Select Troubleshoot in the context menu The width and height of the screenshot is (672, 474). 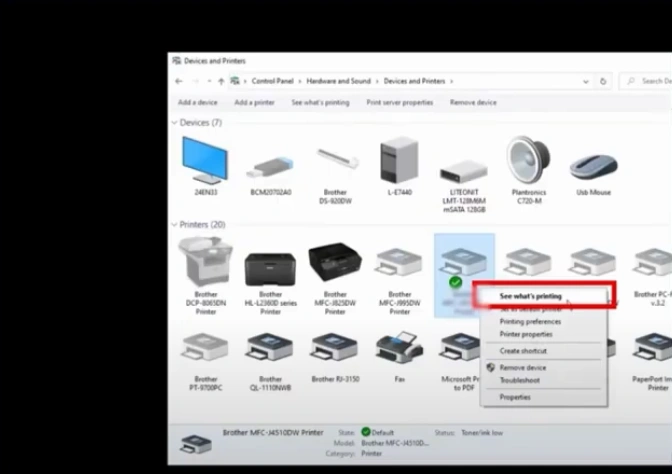(x=520, y=380)
